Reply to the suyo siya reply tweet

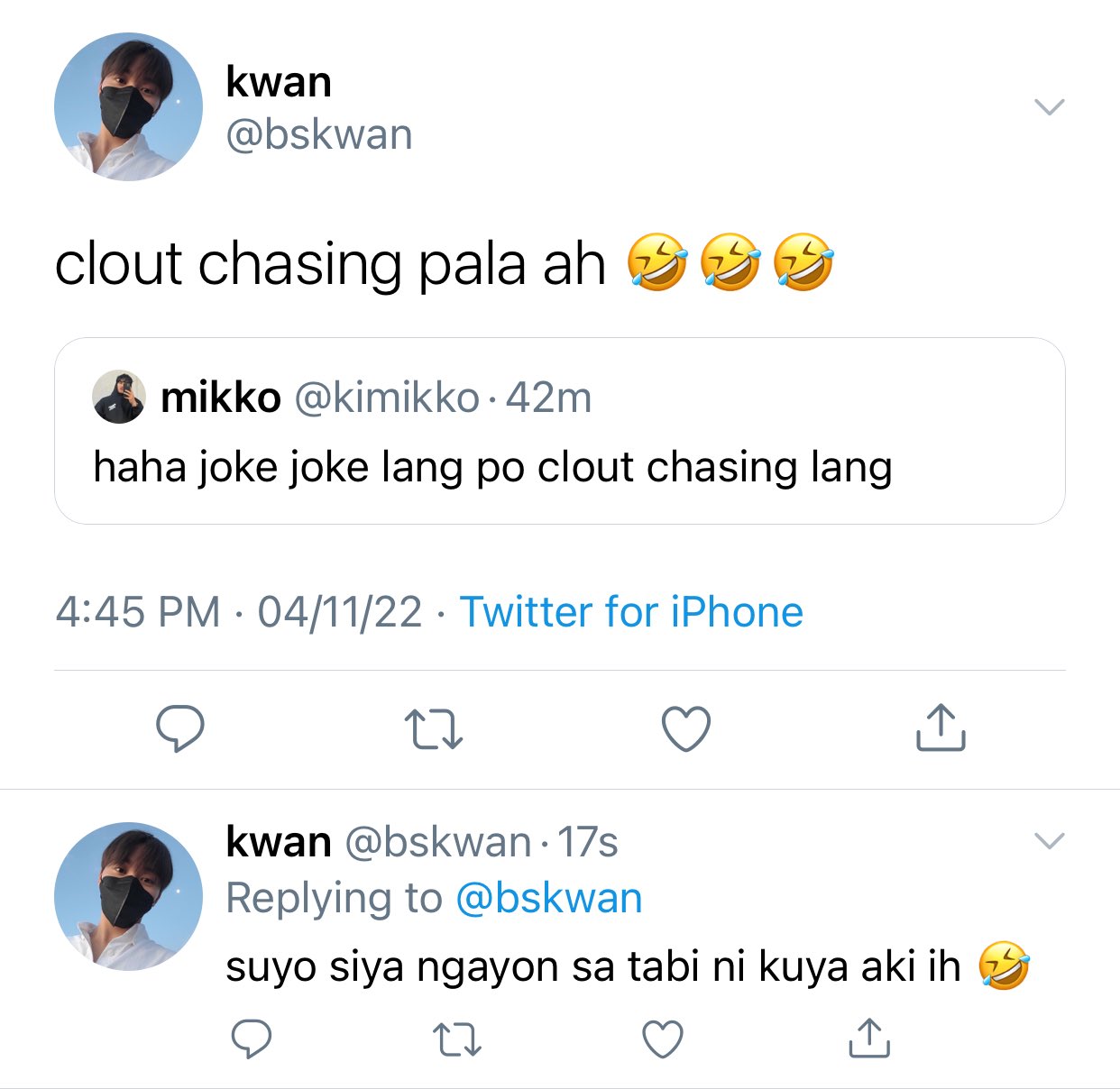tap(252, 1039)
